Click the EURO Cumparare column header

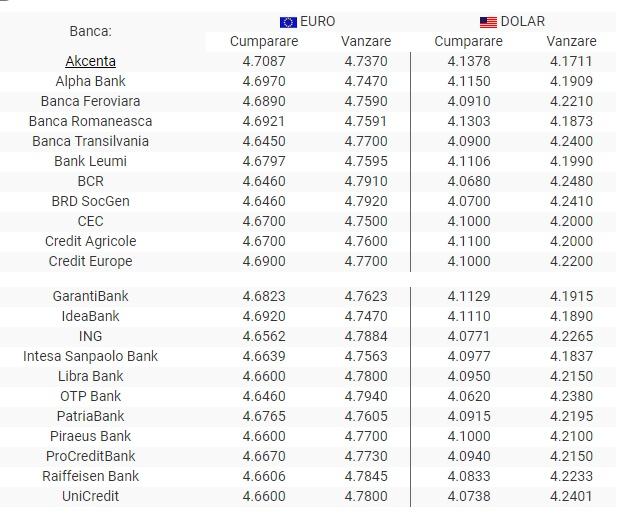coord(264,41)
